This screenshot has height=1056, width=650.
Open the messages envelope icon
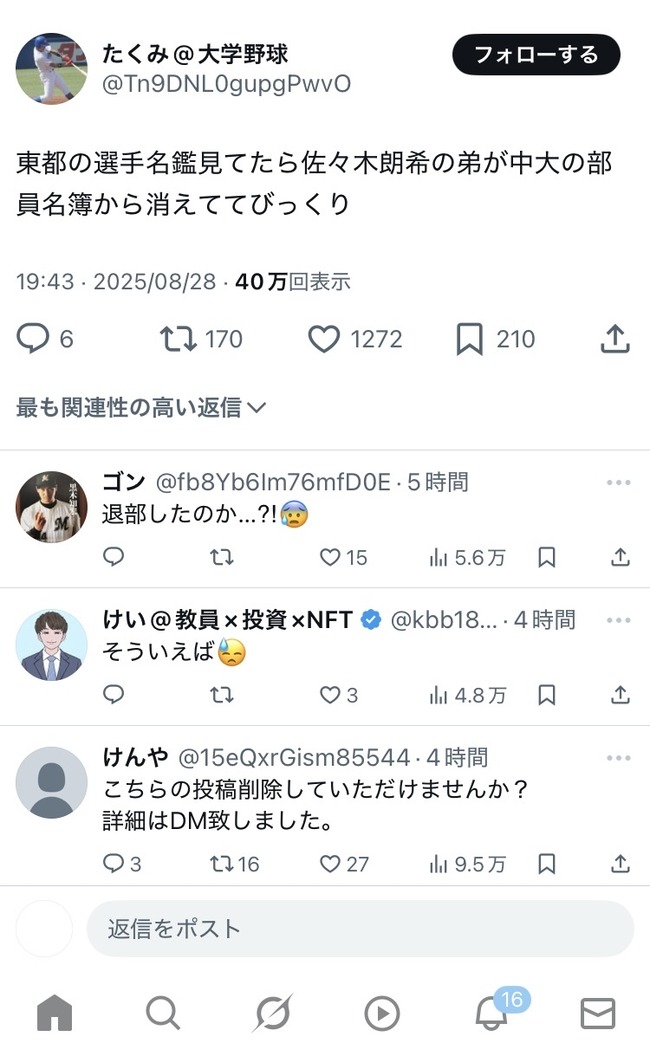click(598, 1013)
